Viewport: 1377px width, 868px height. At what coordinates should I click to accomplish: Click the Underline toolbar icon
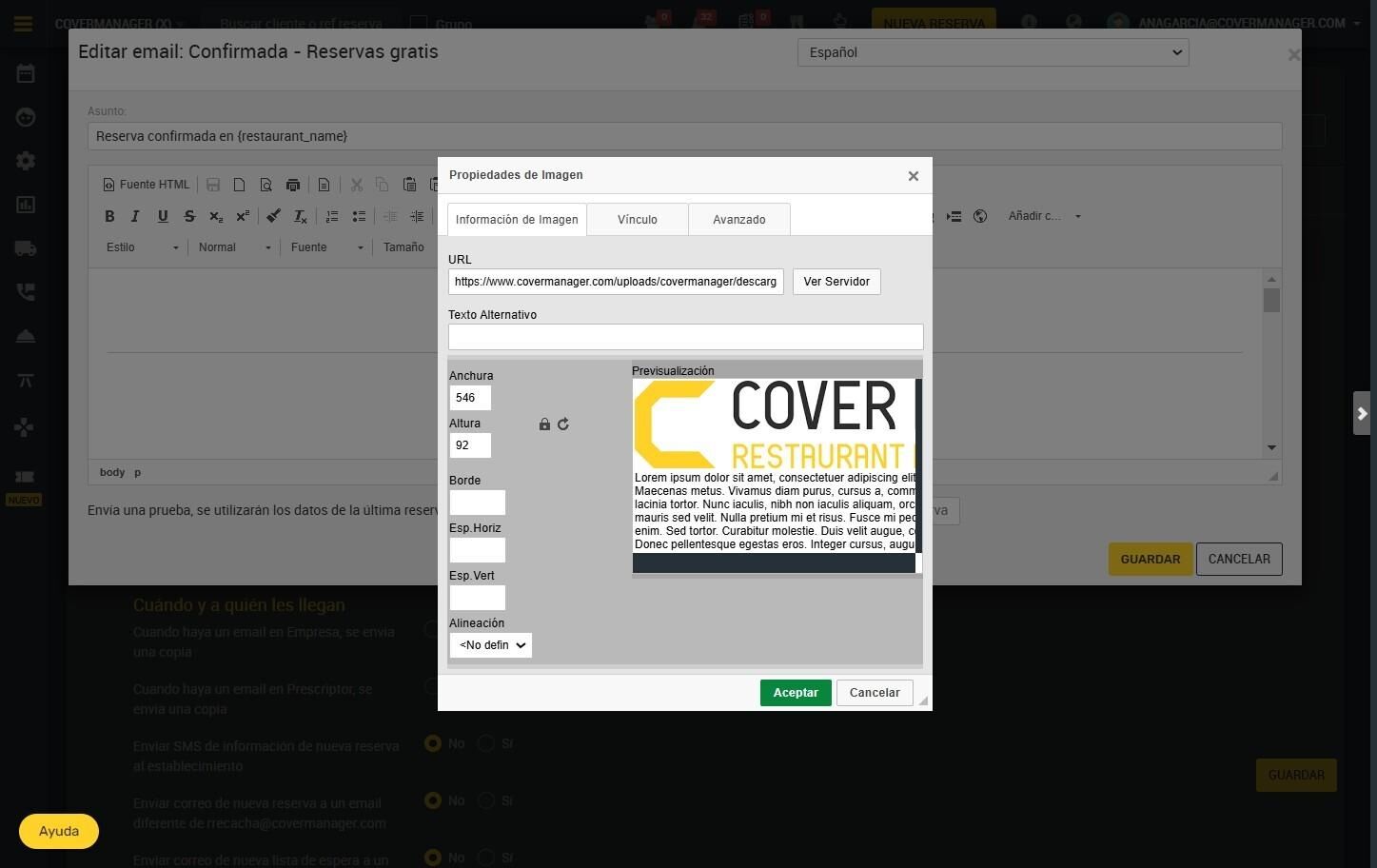[163, 216]
